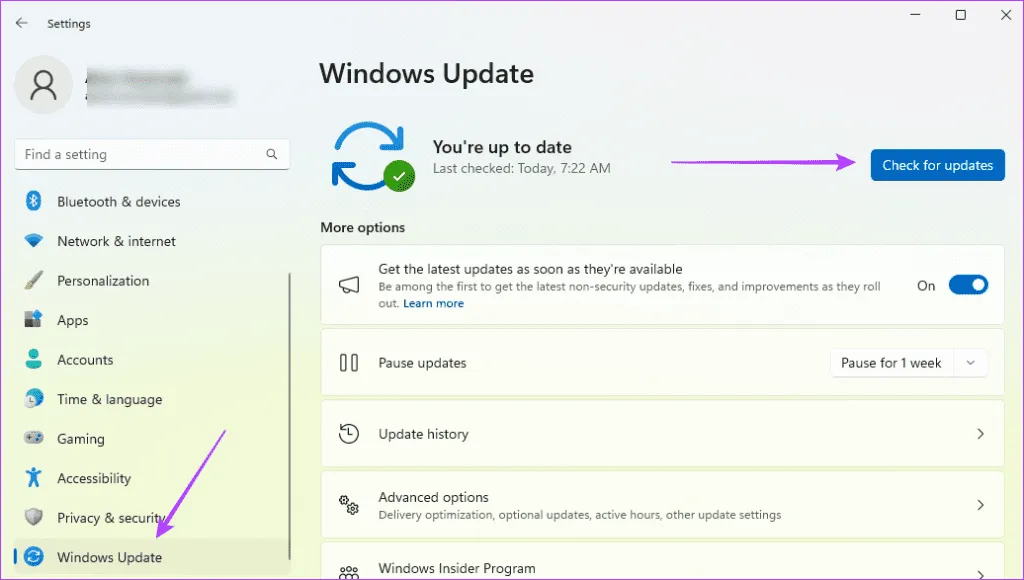The image size is (1024, 580).
Task: Select Time & language in sidebar
Action: pos(109,399)
